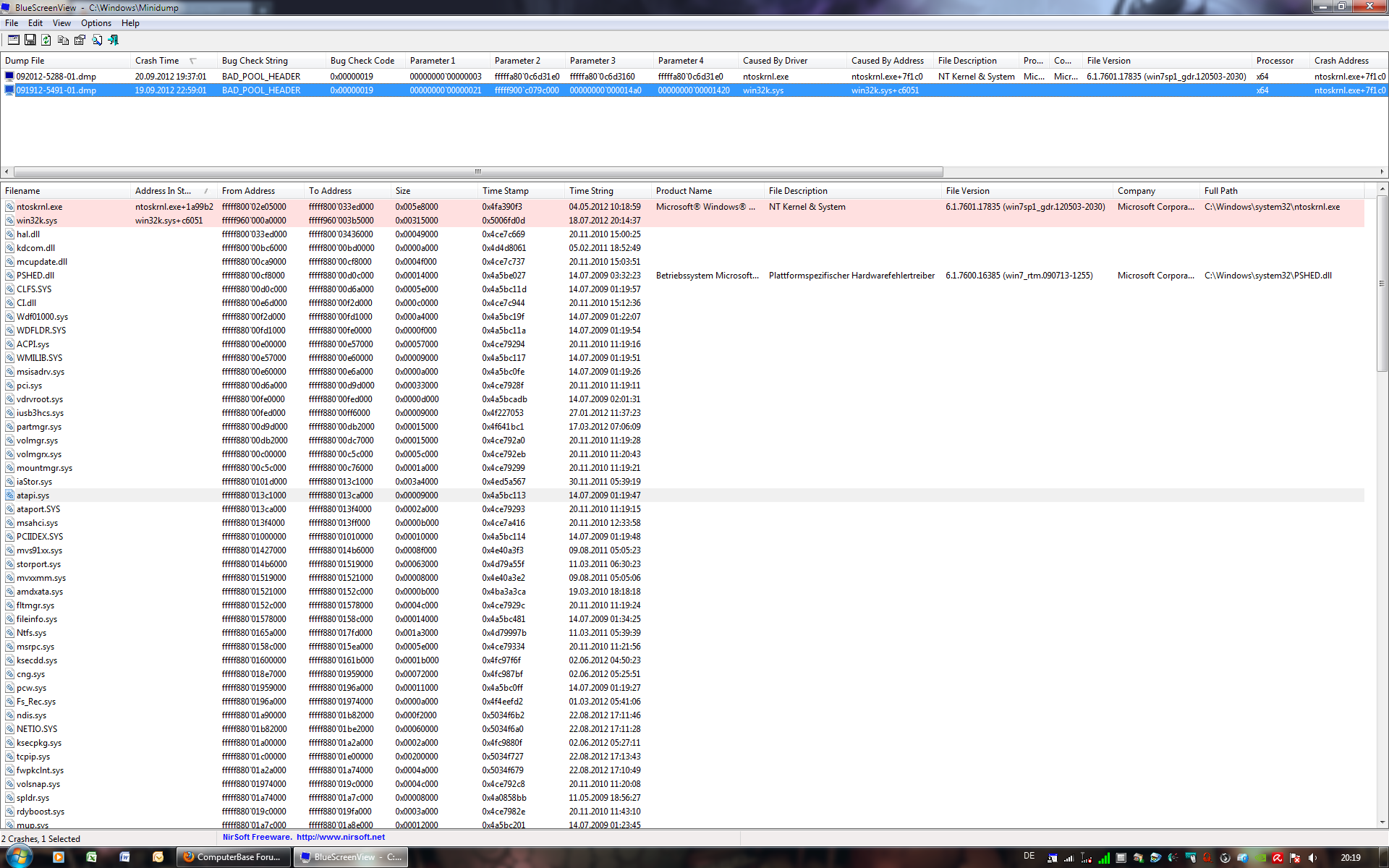The height and width of the screenshot is (868, 1389).
Task: Sort crashes by Crash Time column
Action: click(x=157, y=61)
